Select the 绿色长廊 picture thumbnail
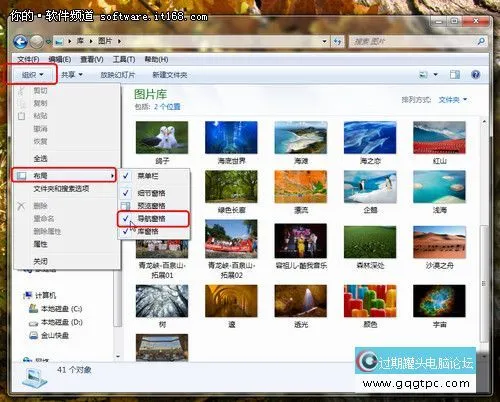 231,187
